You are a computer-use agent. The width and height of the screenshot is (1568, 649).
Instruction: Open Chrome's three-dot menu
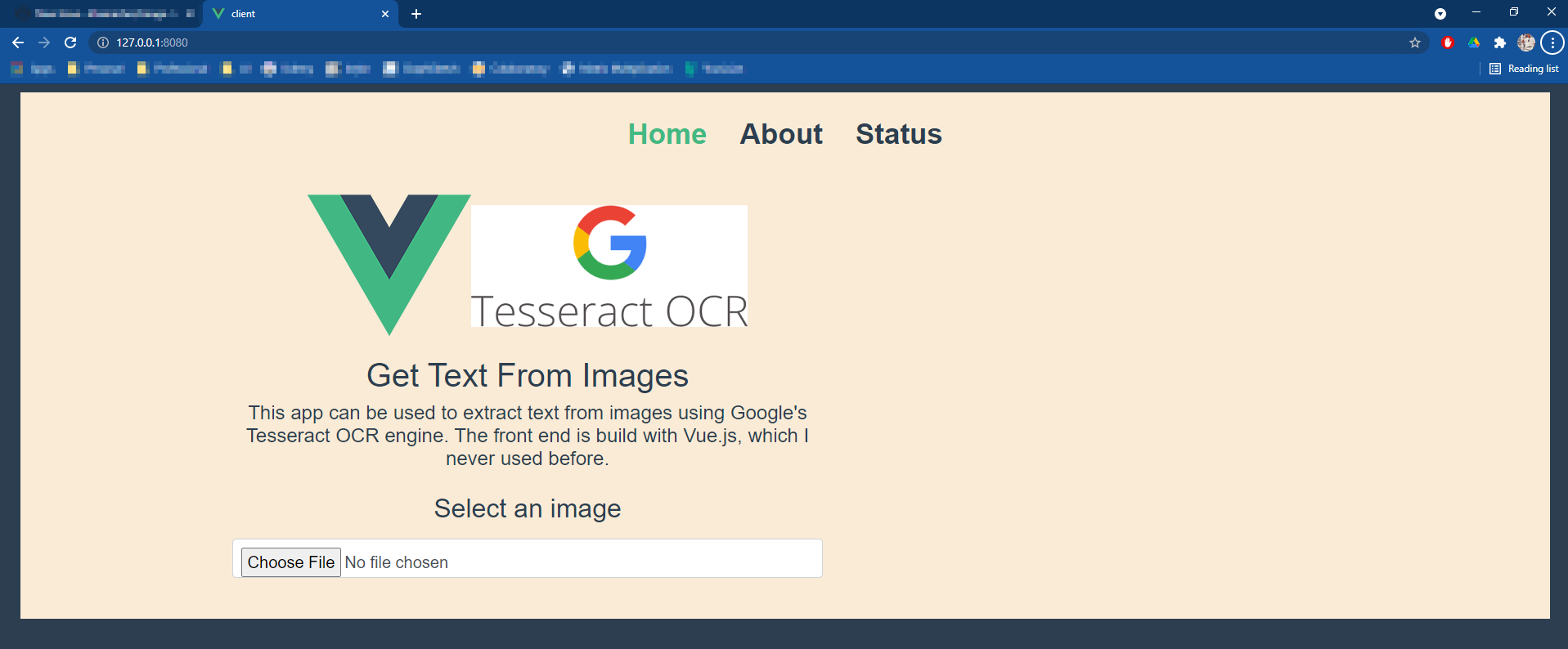[x=1552, y=43]
